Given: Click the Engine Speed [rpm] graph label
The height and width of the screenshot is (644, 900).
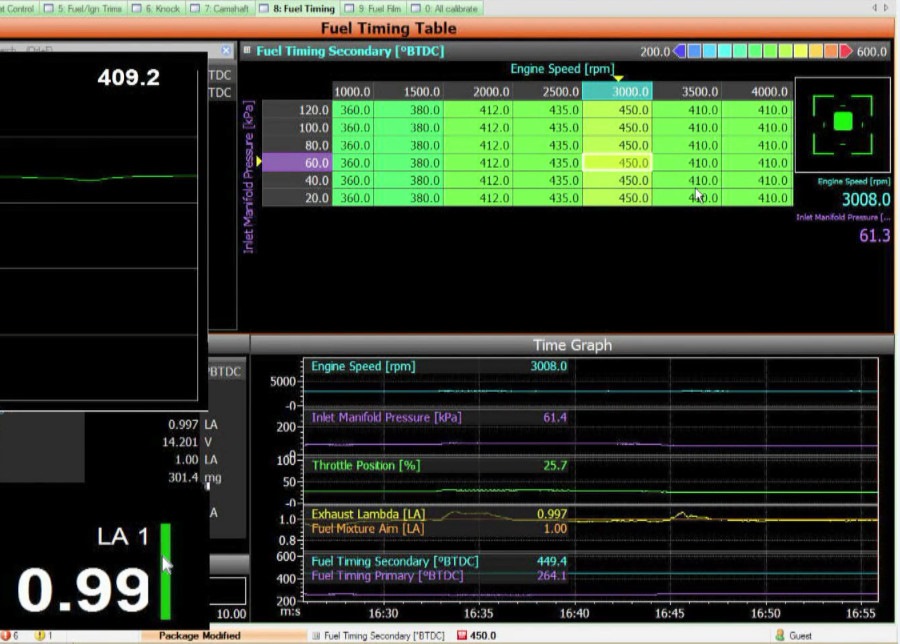Looking at the screenshot, I should point(363,366).
